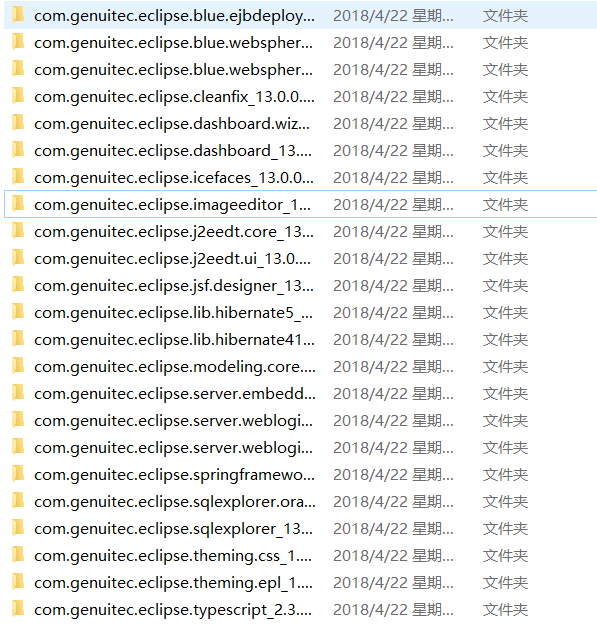Pick the name com.genuitec.eclipse.sqlexplorer_13...
This screenshot has height=628, width=597.
coord(173,529)
